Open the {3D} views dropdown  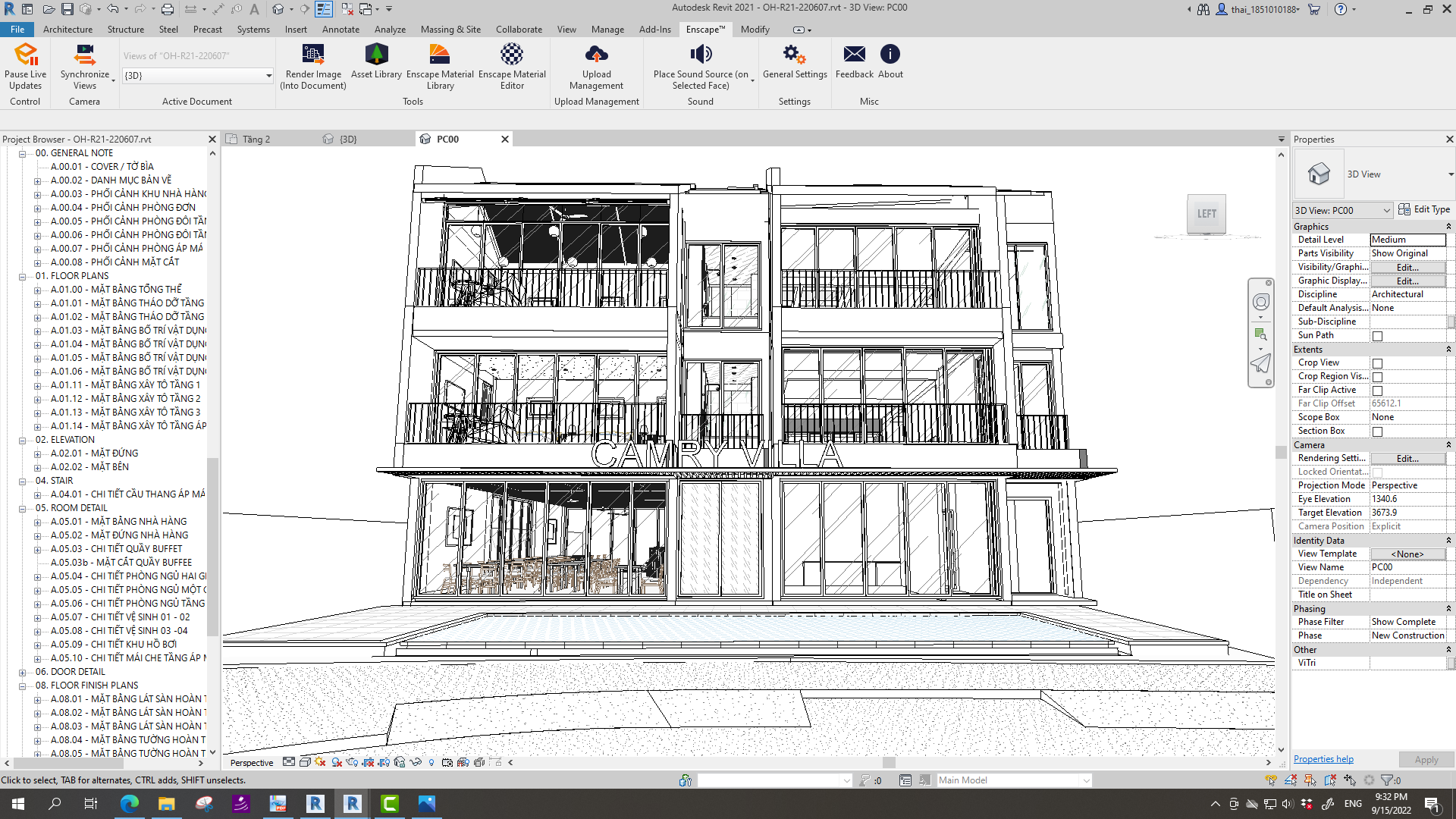click(x=268, y=76)
